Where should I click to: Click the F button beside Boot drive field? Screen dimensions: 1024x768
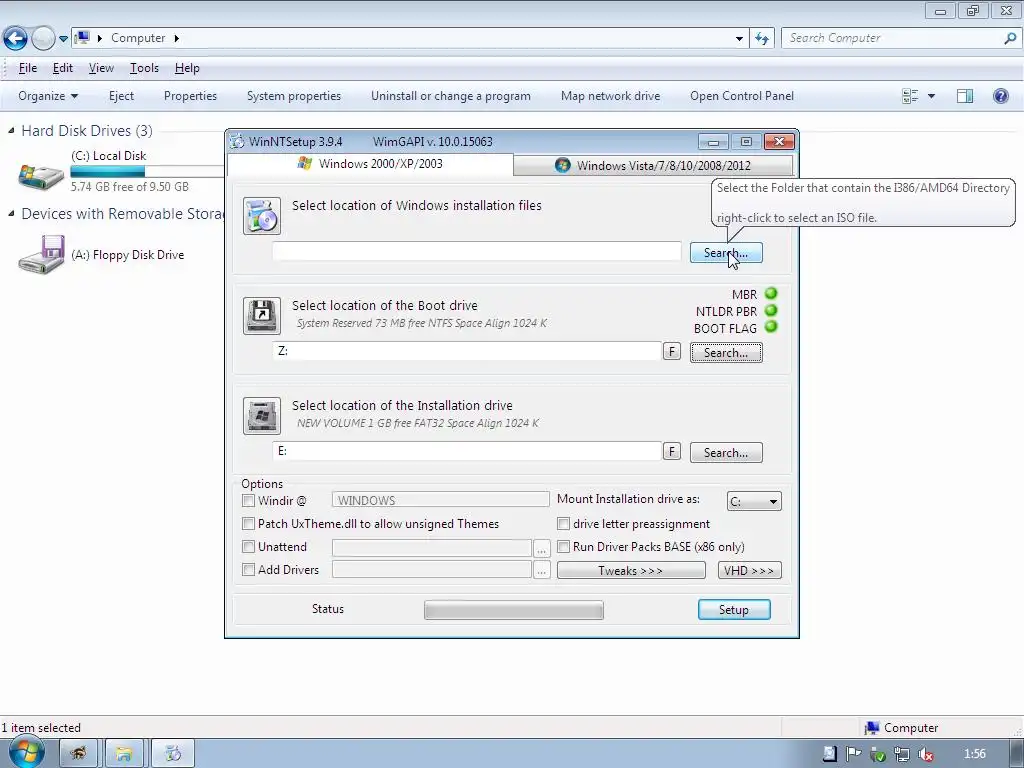(671, 351)
